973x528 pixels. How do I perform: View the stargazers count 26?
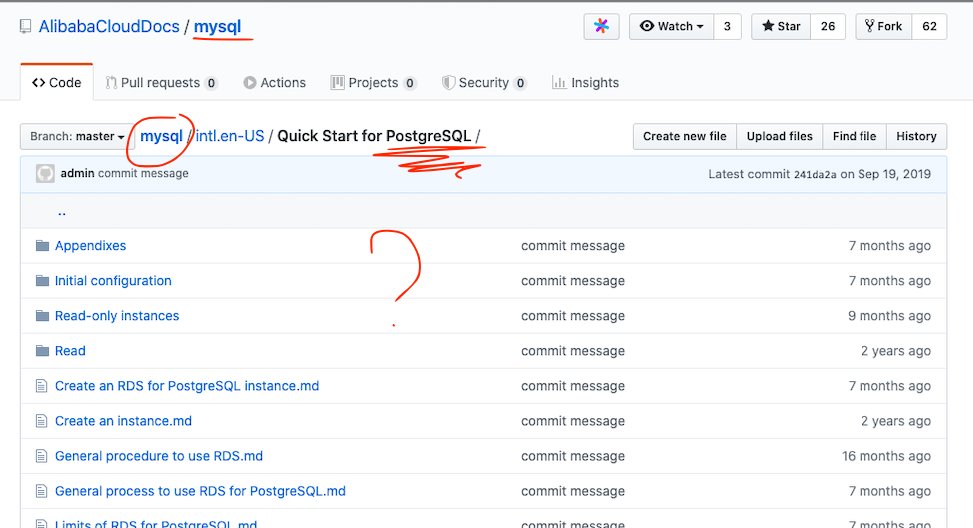click(x=828, y=26)
